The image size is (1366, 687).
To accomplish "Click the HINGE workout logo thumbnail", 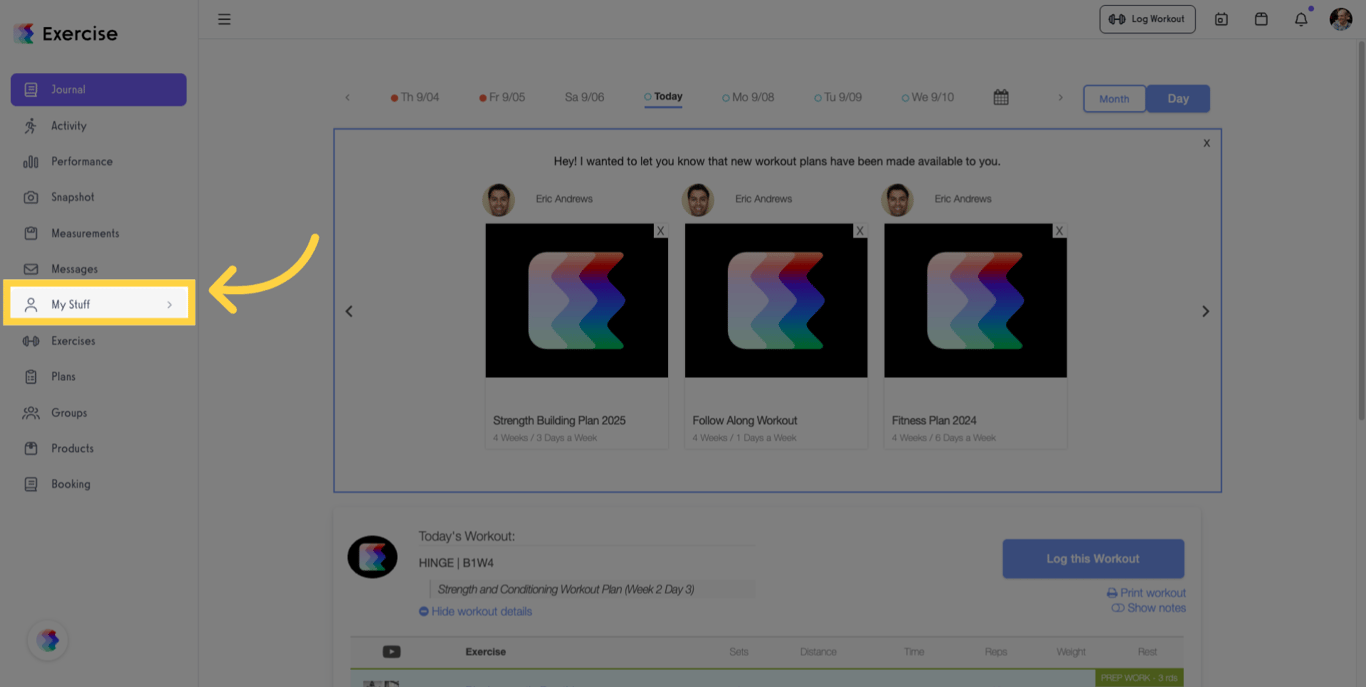I will click(372, 557).
